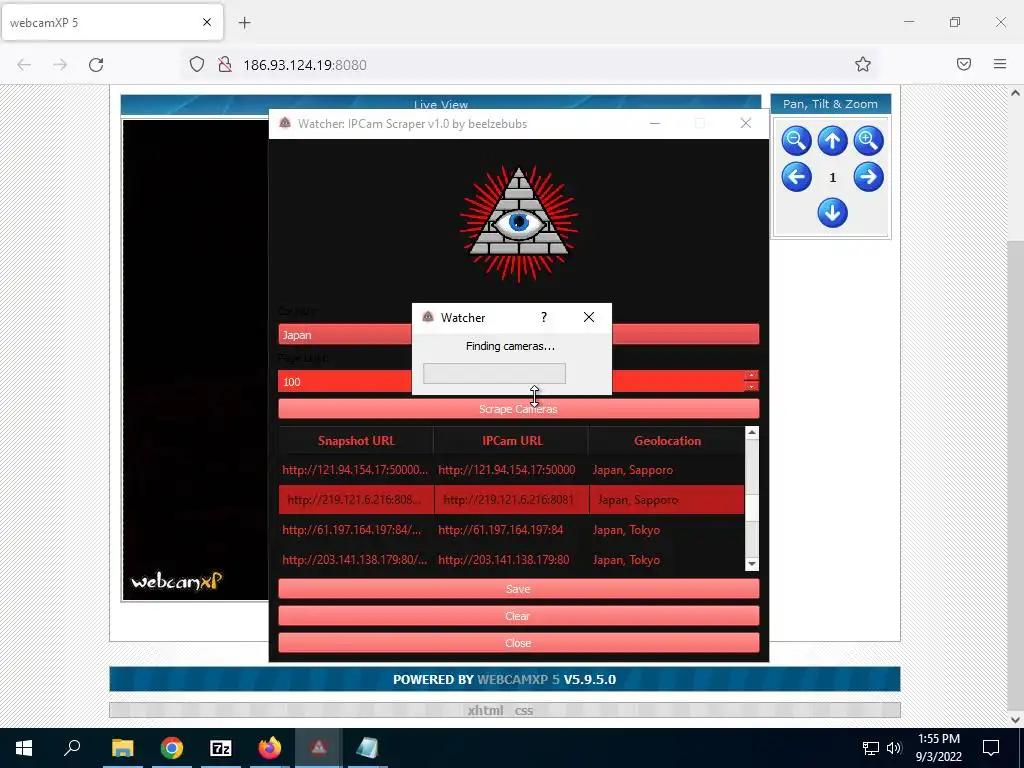The width and height of the screenshot is (1024, 768).
Task: Open Windows taskbar search
Action: tap(72, 748)
